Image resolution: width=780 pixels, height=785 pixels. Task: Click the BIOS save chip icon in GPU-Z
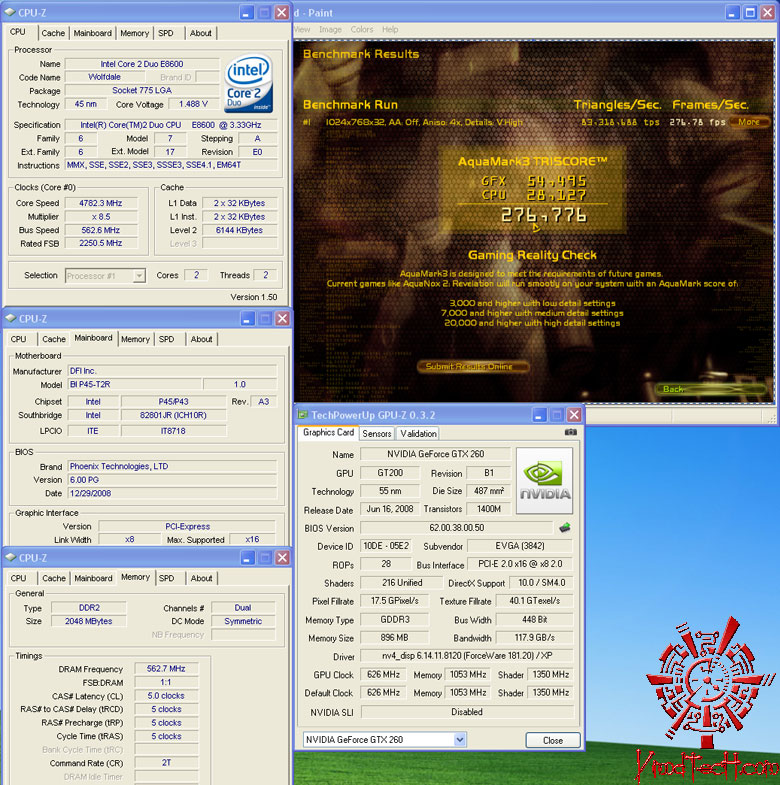click(x=565, y=528)
